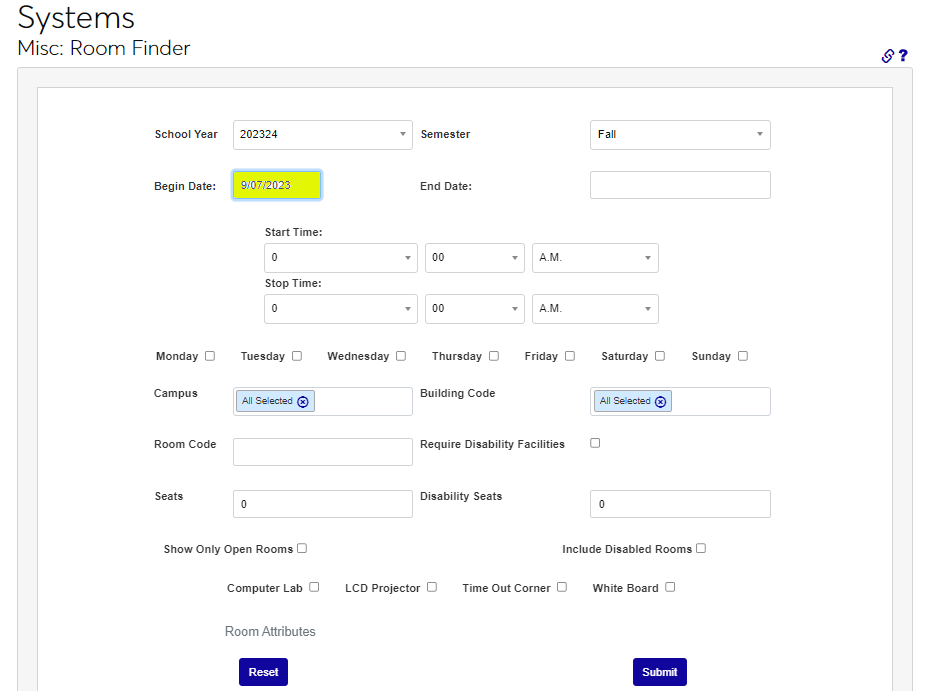Choose Stop Time A.M./P.M. dropdown

pyautogui.click(x=595, y=309)
